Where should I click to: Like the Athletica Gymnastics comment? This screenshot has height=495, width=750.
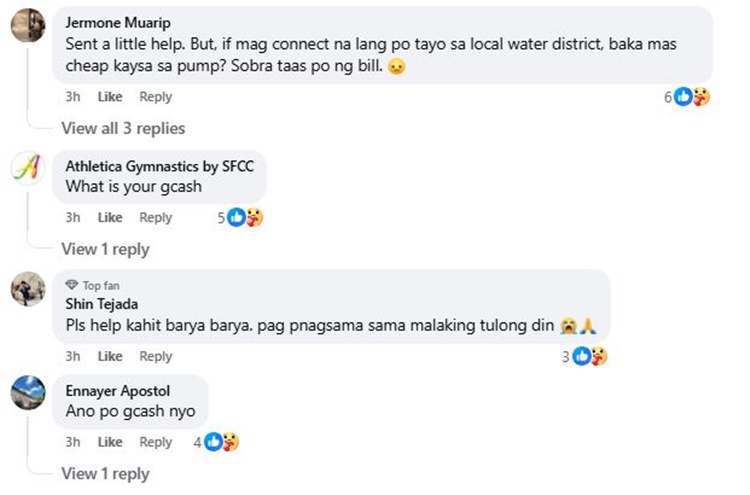(110, 217)
